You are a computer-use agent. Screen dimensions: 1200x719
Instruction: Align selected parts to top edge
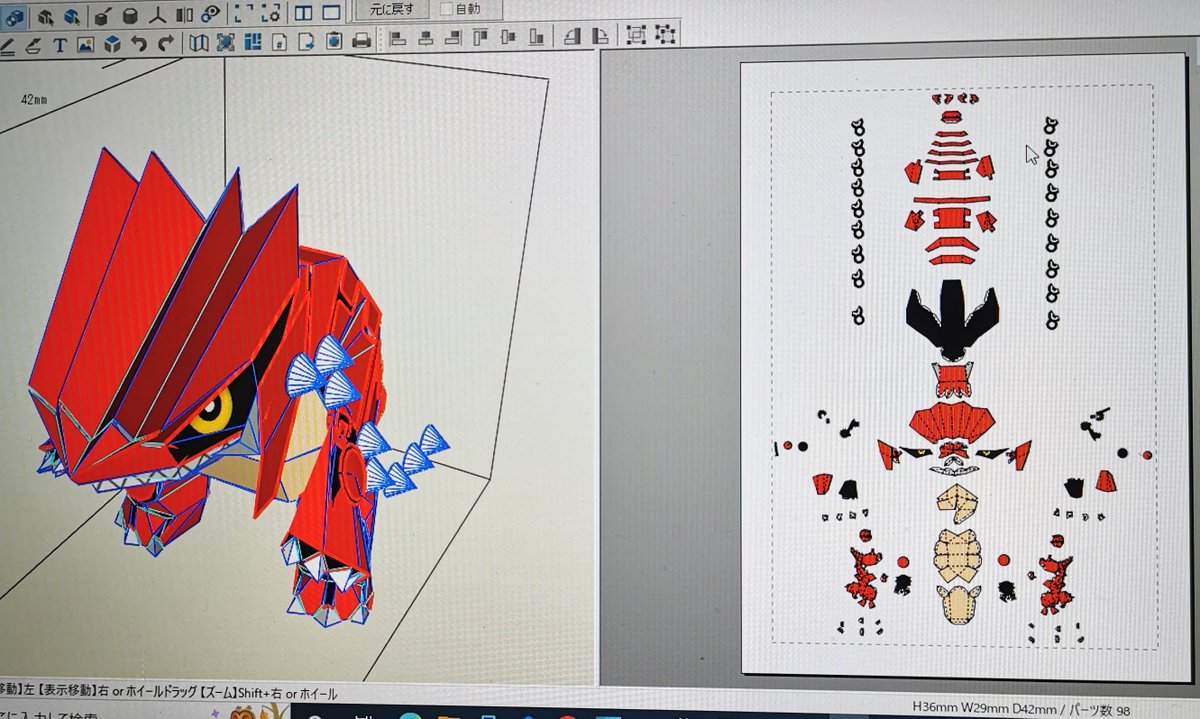point(481,38)
